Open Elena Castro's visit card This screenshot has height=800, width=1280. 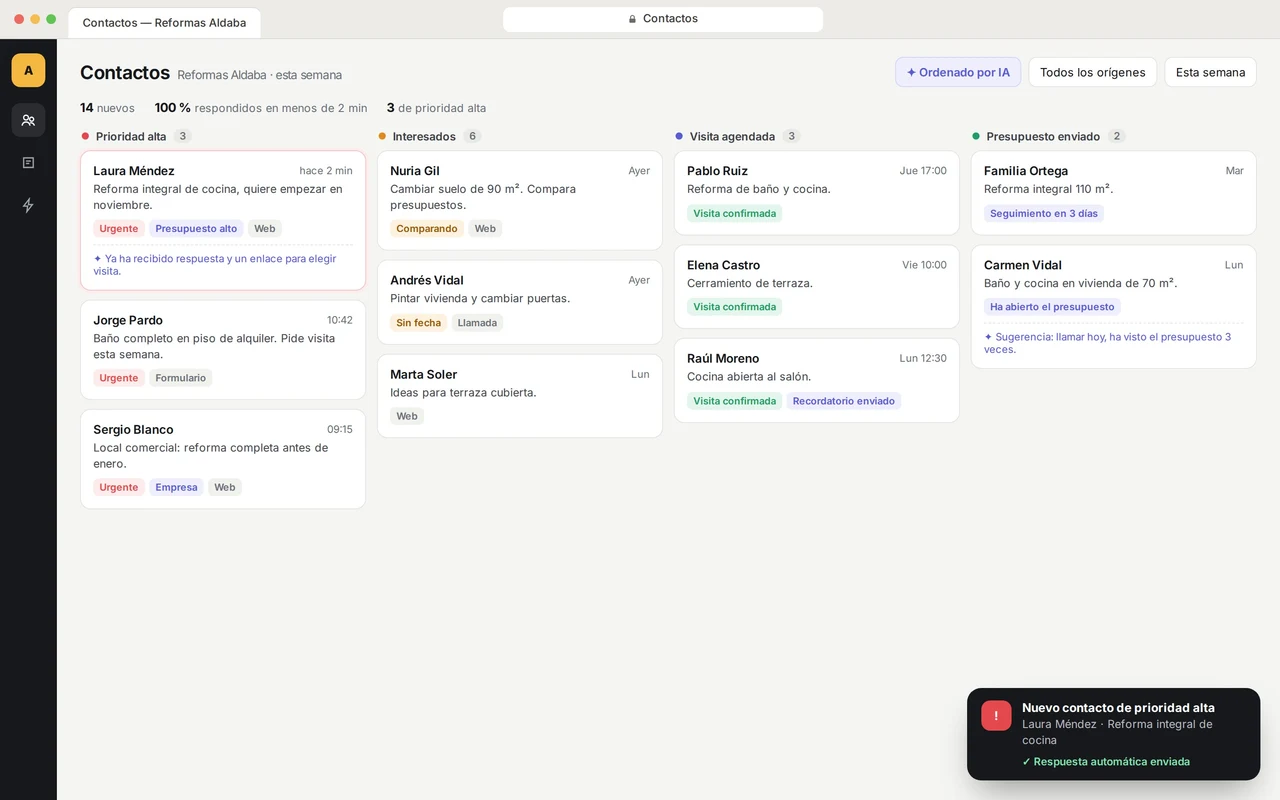(817, 286)
